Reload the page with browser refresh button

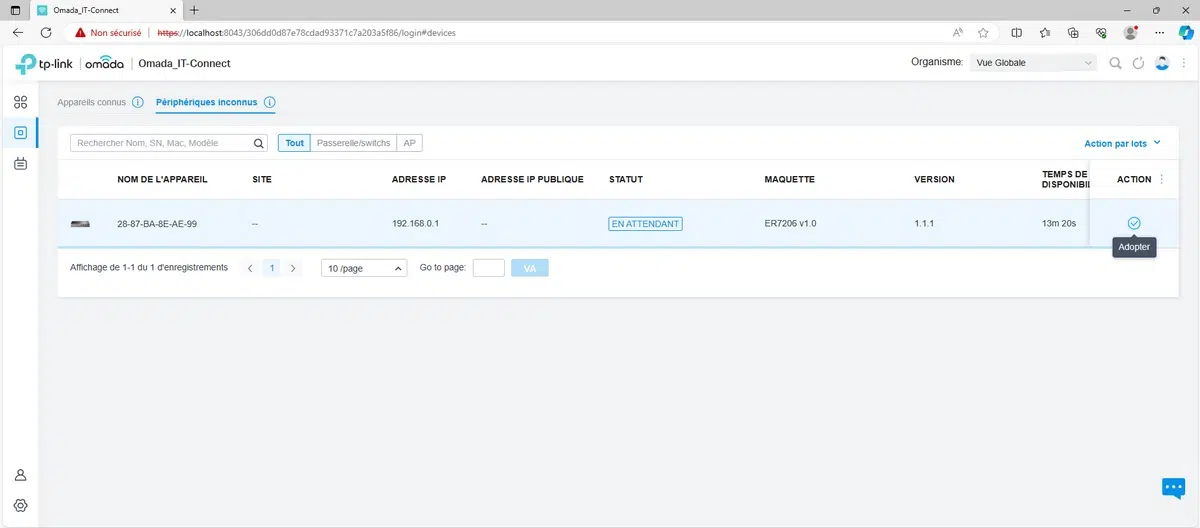pos(46,32)
